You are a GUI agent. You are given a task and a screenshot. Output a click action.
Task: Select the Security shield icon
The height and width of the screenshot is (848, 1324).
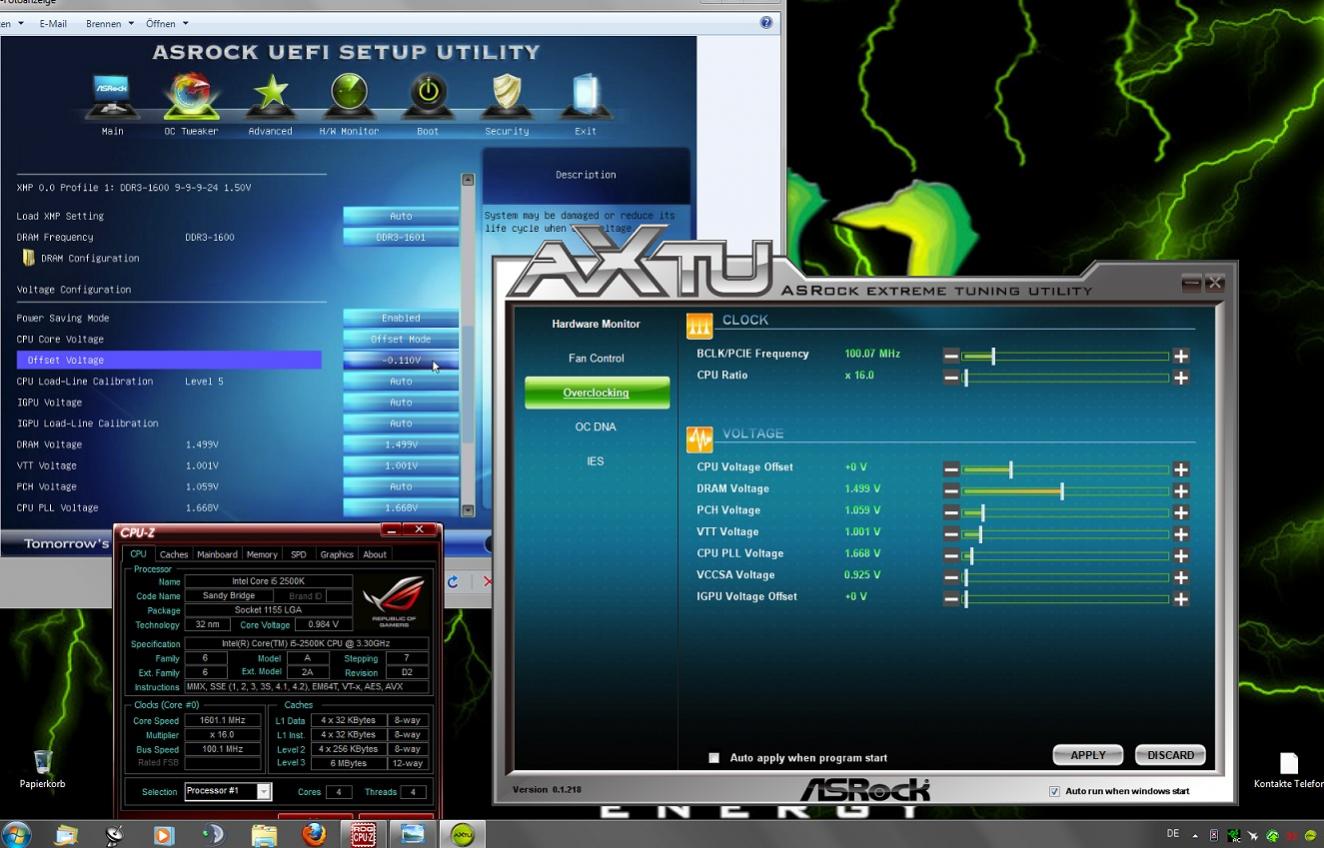[507, 98]
